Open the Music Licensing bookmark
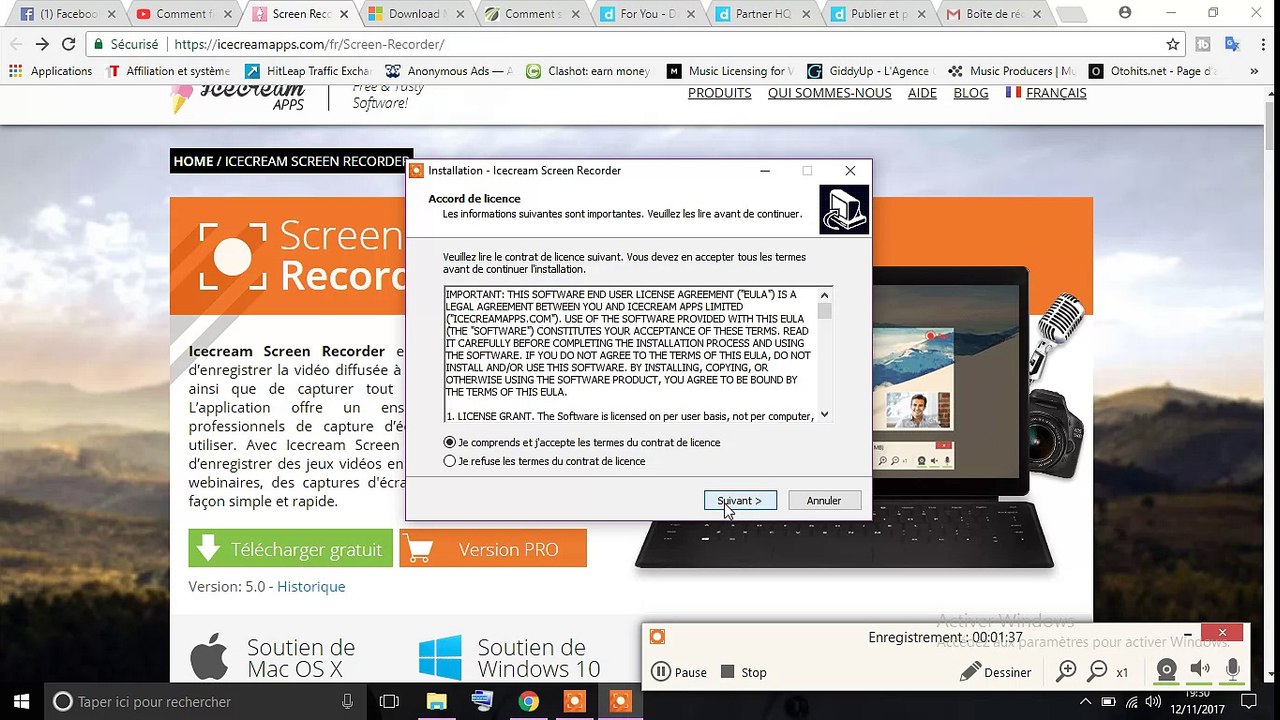This screenshot has width=1280, height=720. pyautogui.click(x=730, y=71)
